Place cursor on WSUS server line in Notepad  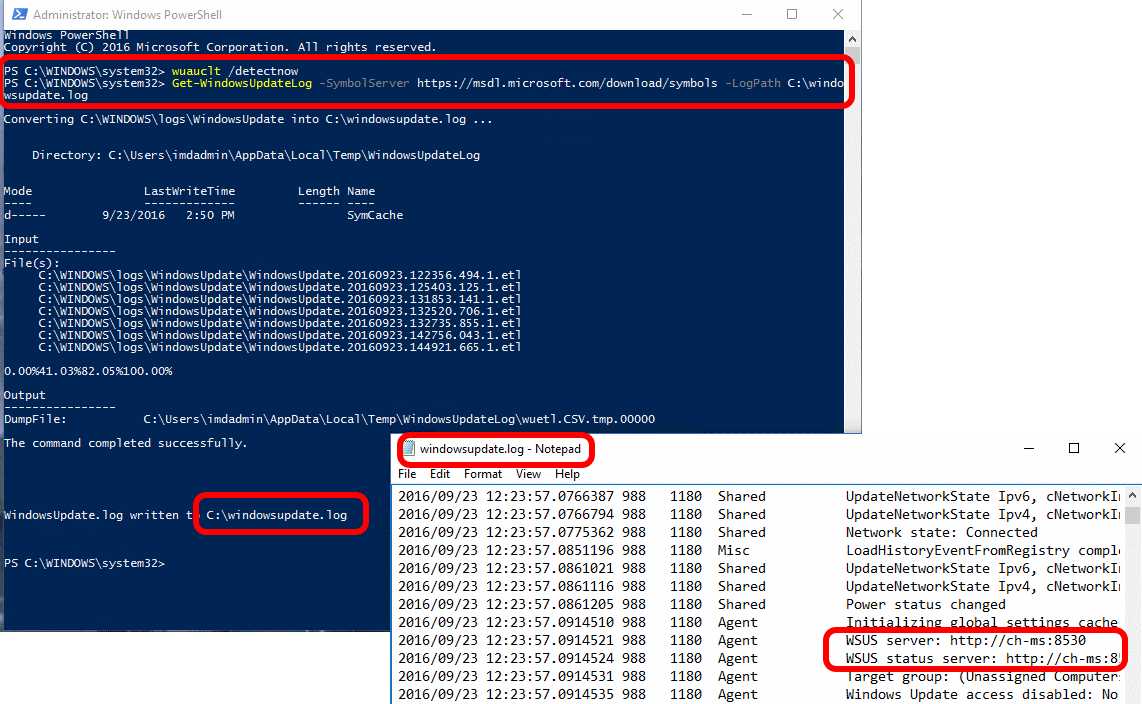click(x=965, y=640)
